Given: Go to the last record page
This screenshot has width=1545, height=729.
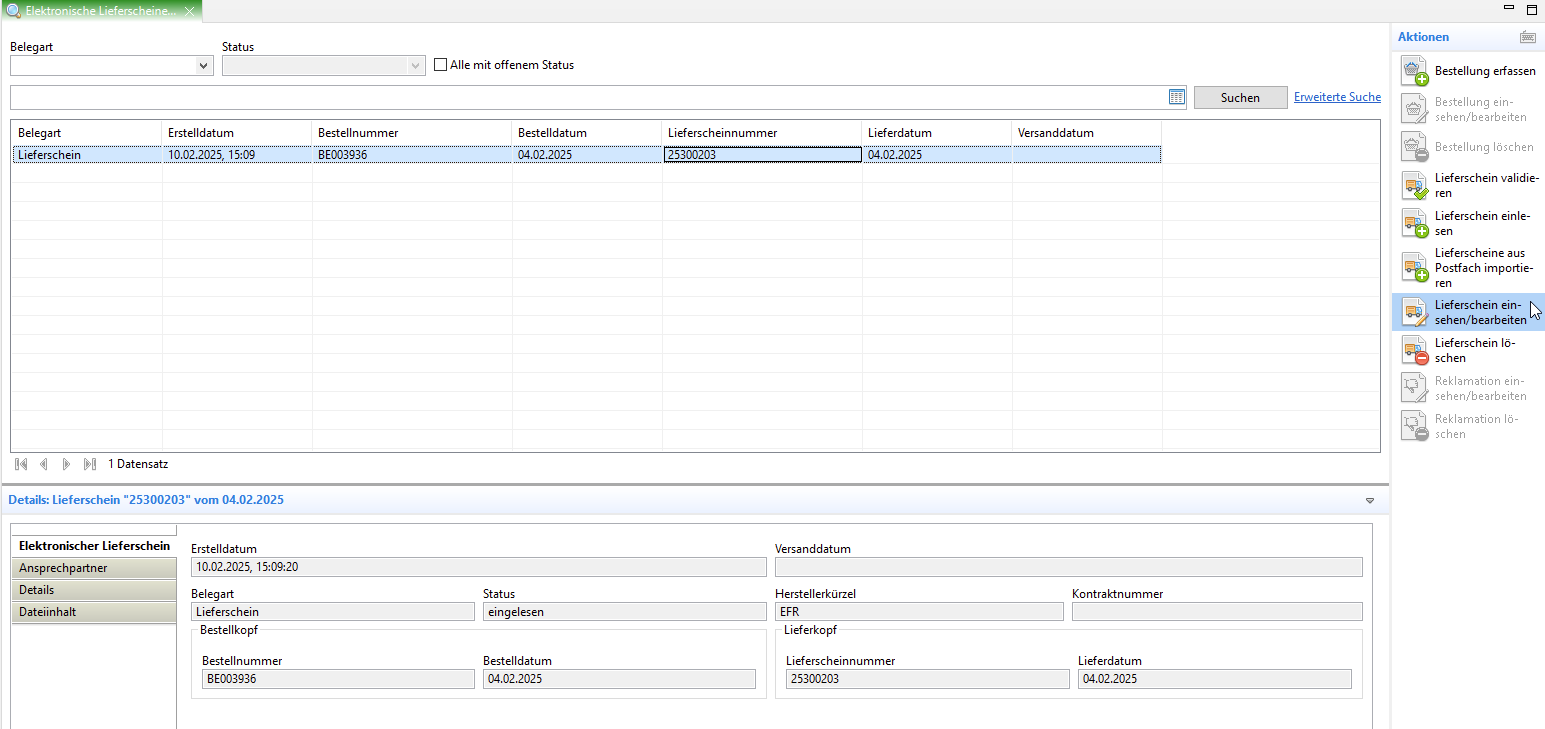Looking at the screenshot, I should (90, 464).
